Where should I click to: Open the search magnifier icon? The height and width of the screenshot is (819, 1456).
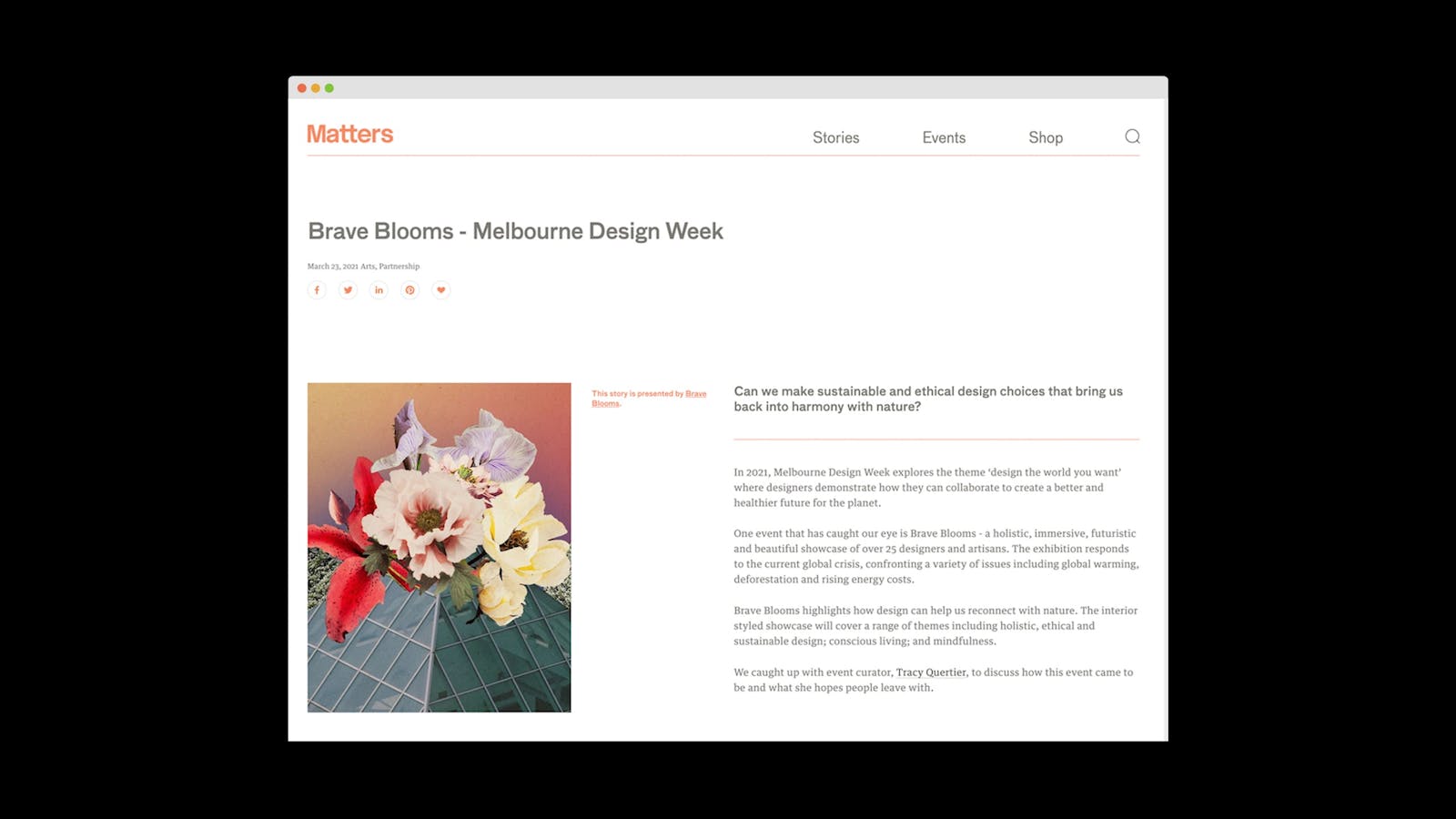(x=1132, y=136)
